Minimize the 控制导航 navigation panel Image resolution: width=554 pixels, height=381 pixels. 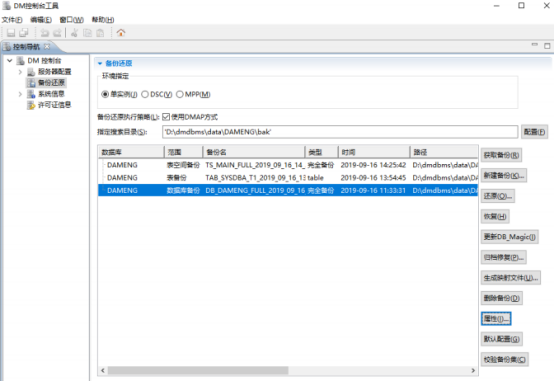point(535,45)
